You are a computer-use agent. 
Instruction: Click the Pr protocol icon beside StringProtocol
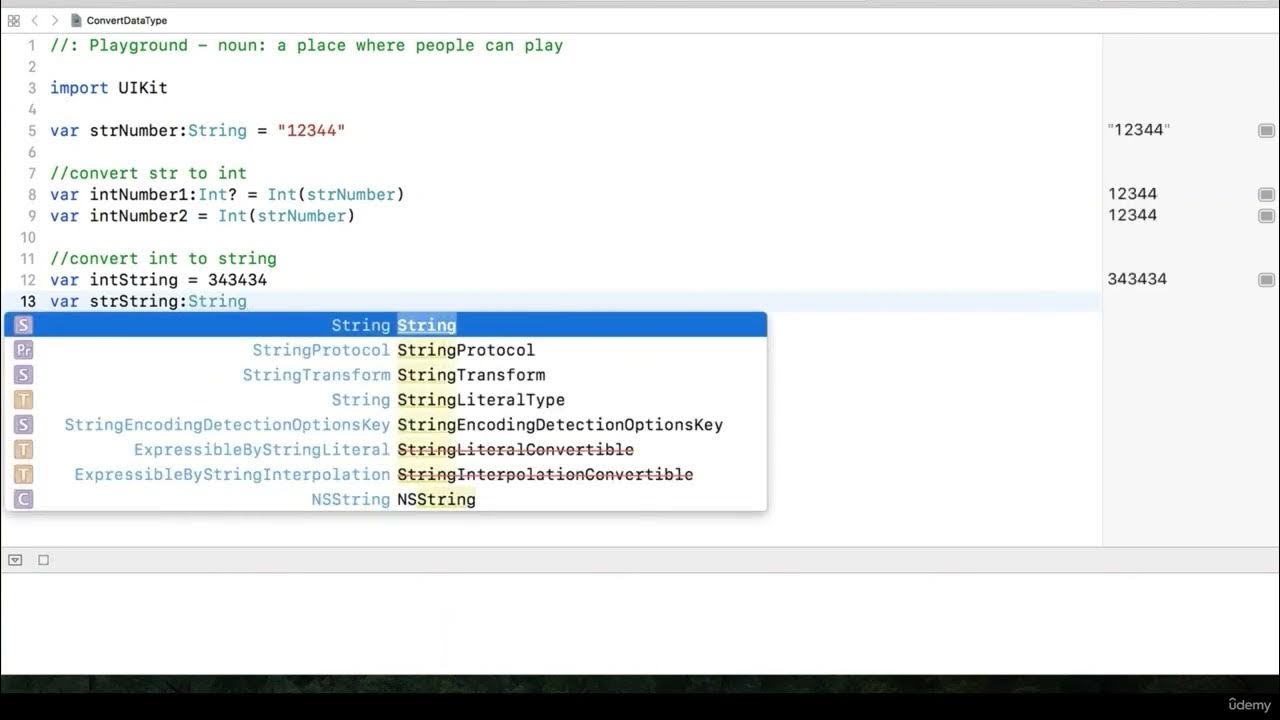[x=24, y=350]
